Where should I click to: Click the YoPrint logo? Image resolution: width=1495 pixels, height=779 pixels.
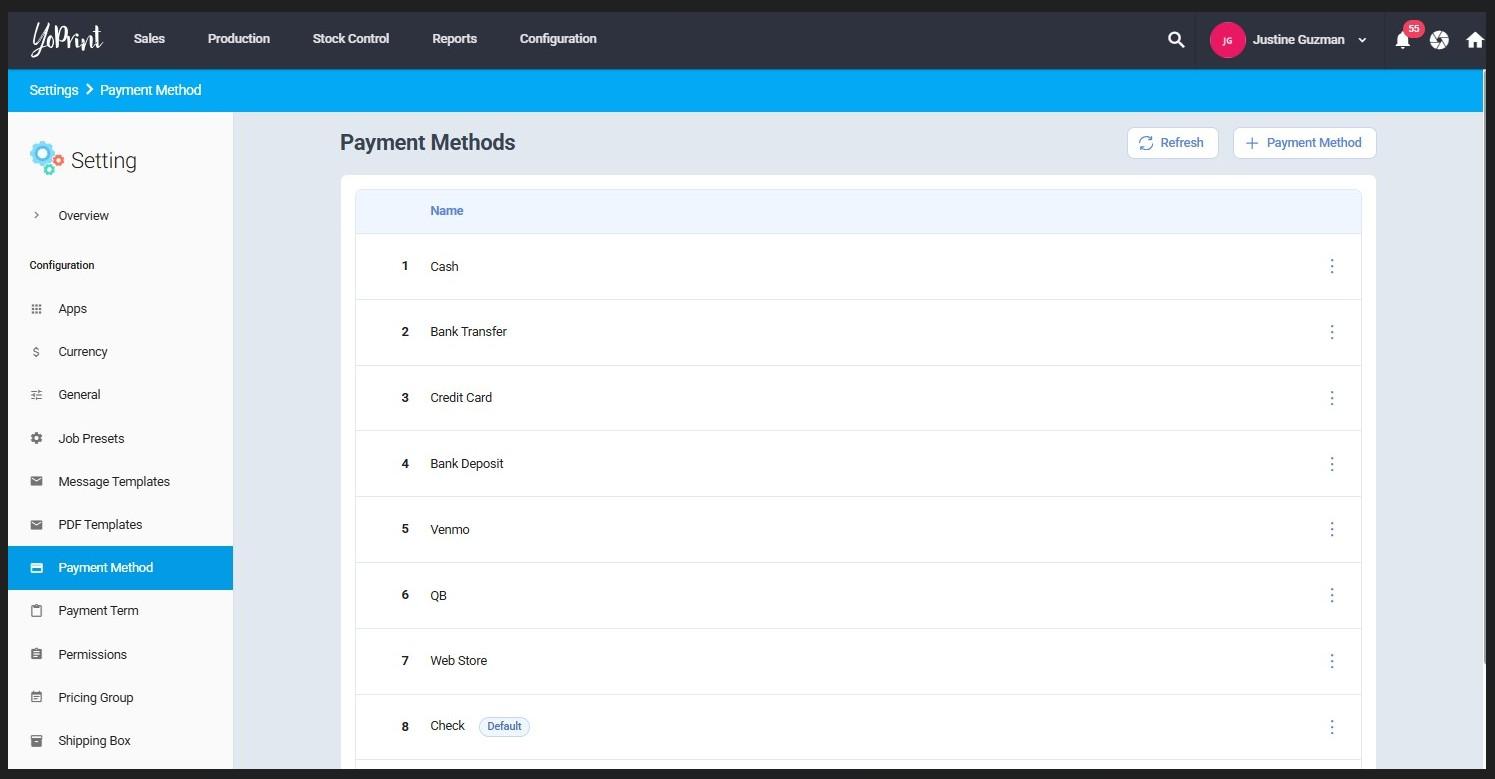(66, 39)
